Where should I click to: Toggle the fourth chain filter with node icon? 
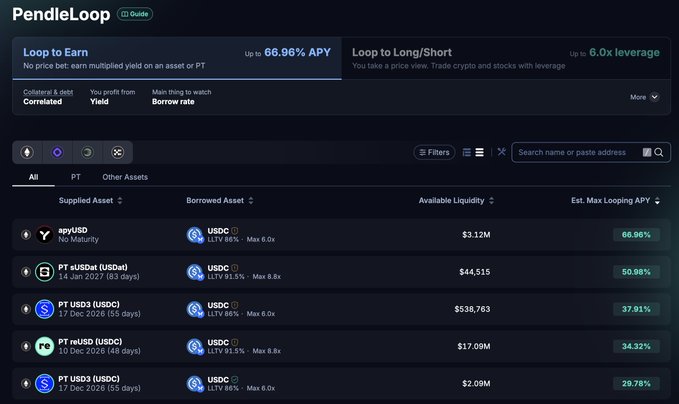(117, 152)
